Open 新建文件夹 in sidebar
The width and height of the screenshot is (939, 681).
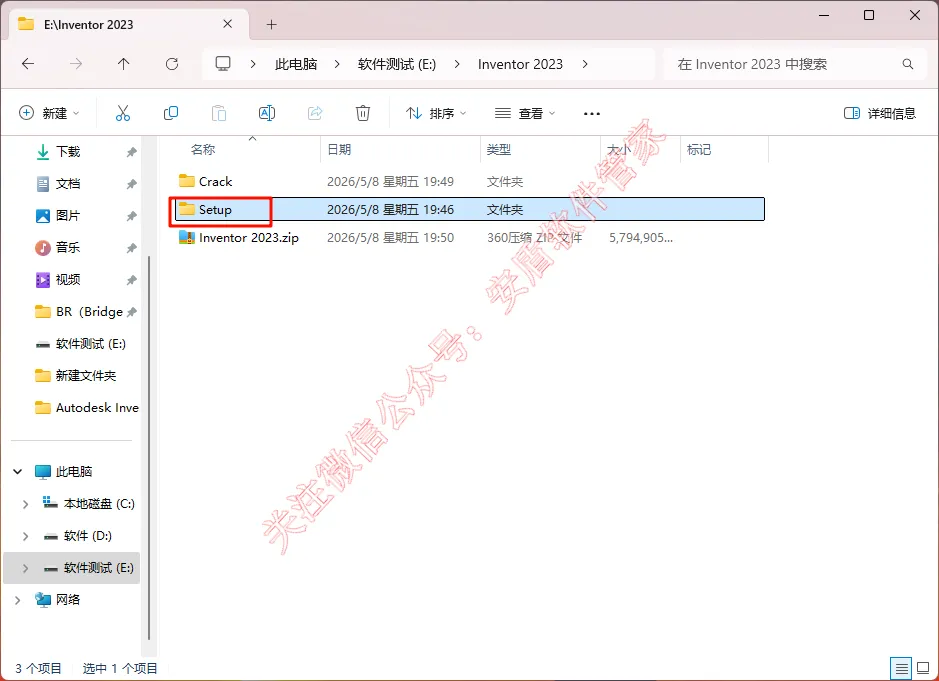coord(76,376)
